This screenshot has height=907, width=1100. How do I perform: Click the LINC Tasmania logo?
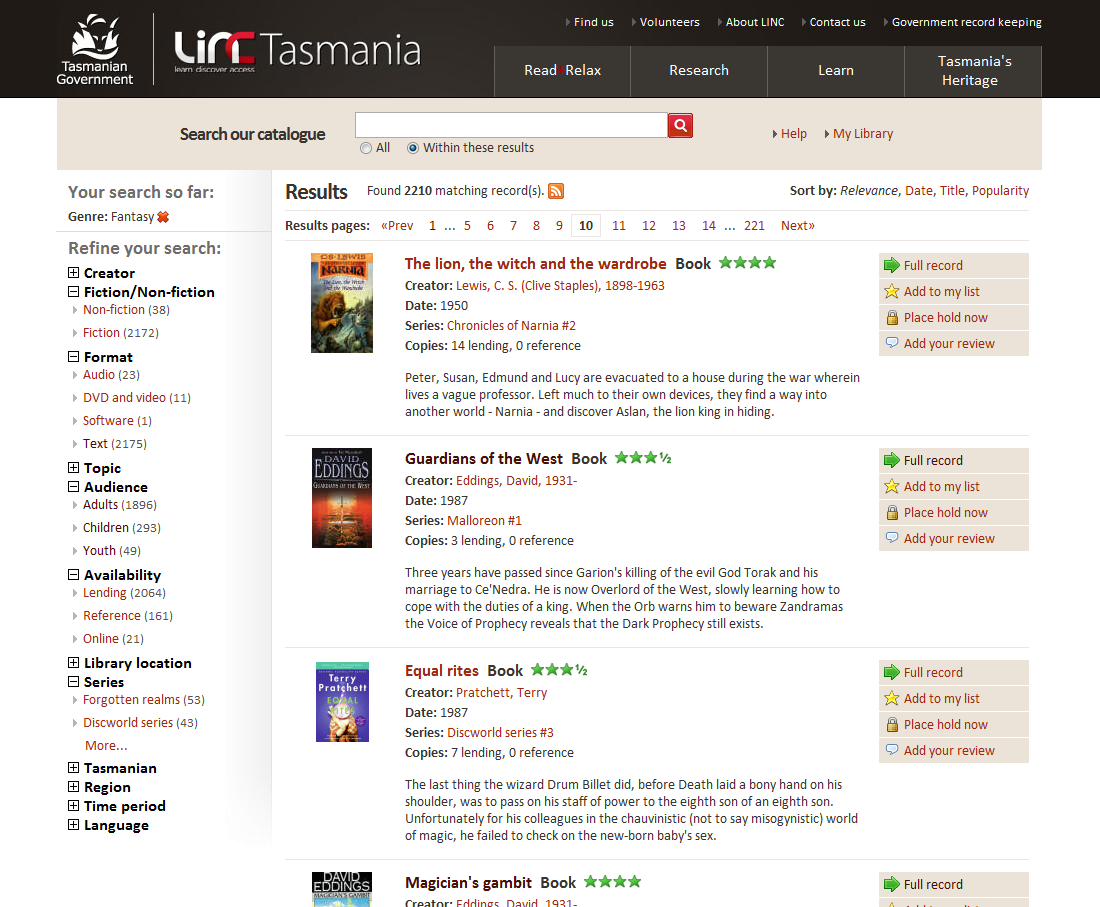(297, 51)
